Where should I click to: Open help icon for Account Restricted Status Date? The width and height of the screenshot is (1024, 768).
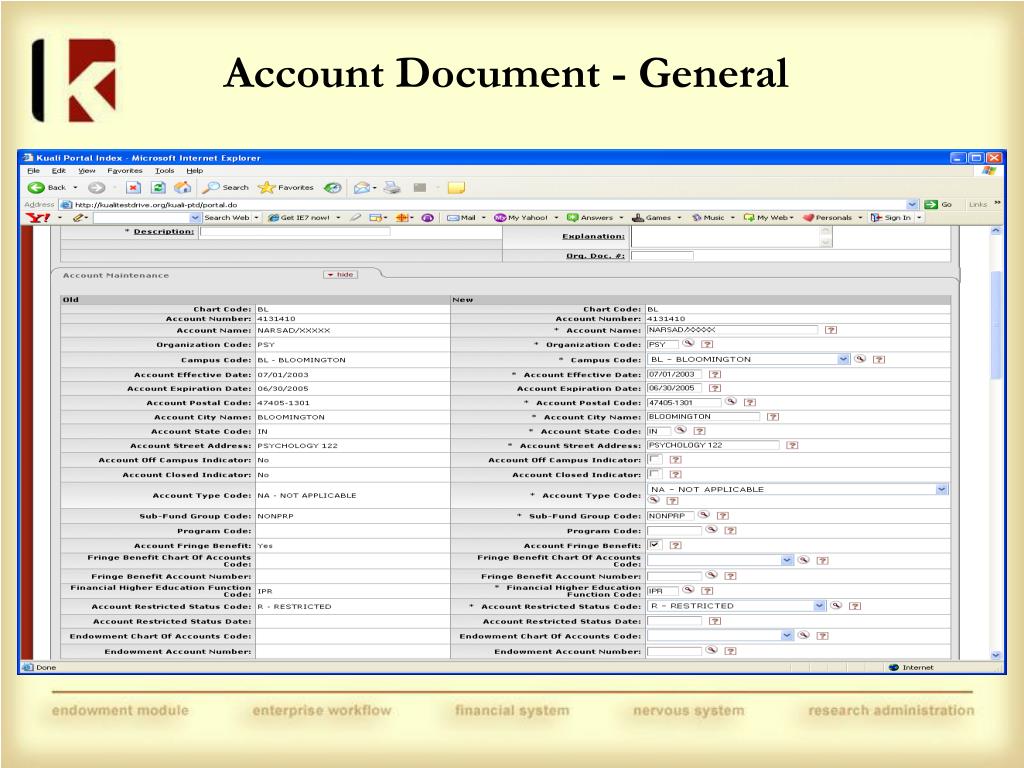click(715, 621)
